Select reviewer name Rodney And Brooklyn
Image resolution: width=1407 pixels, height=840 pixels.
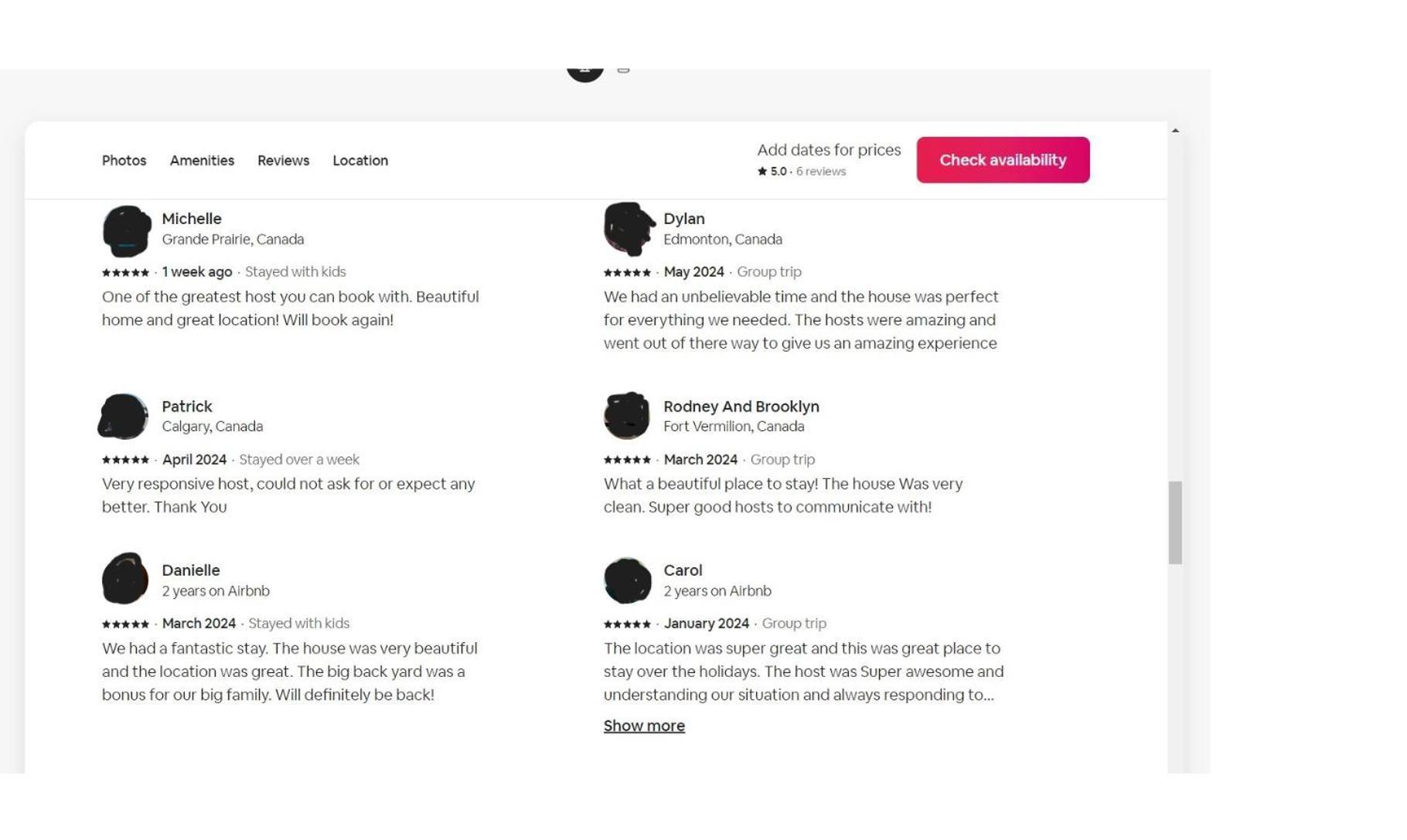click(741, 406)
